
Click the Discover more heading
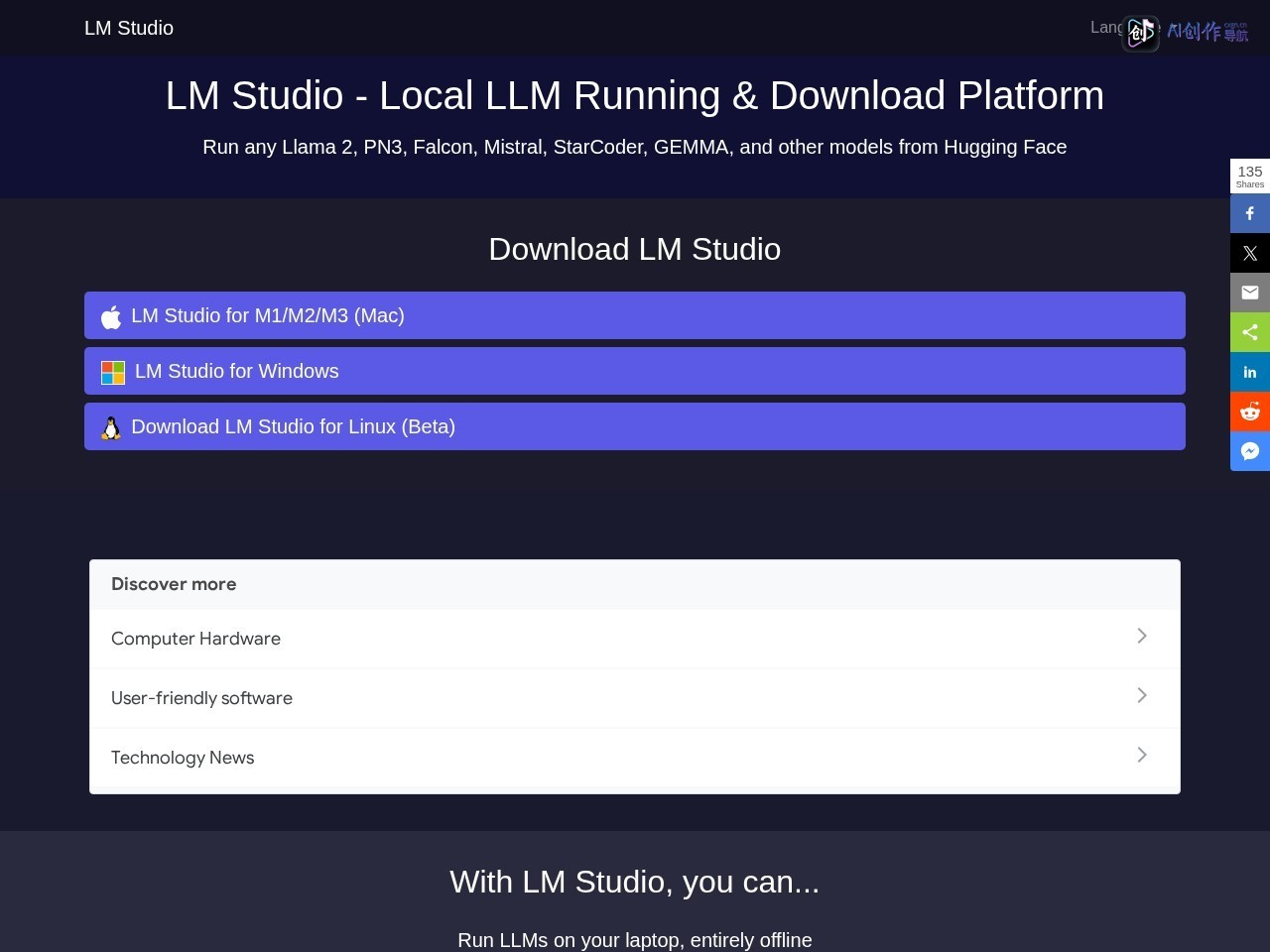coord(174,584)
